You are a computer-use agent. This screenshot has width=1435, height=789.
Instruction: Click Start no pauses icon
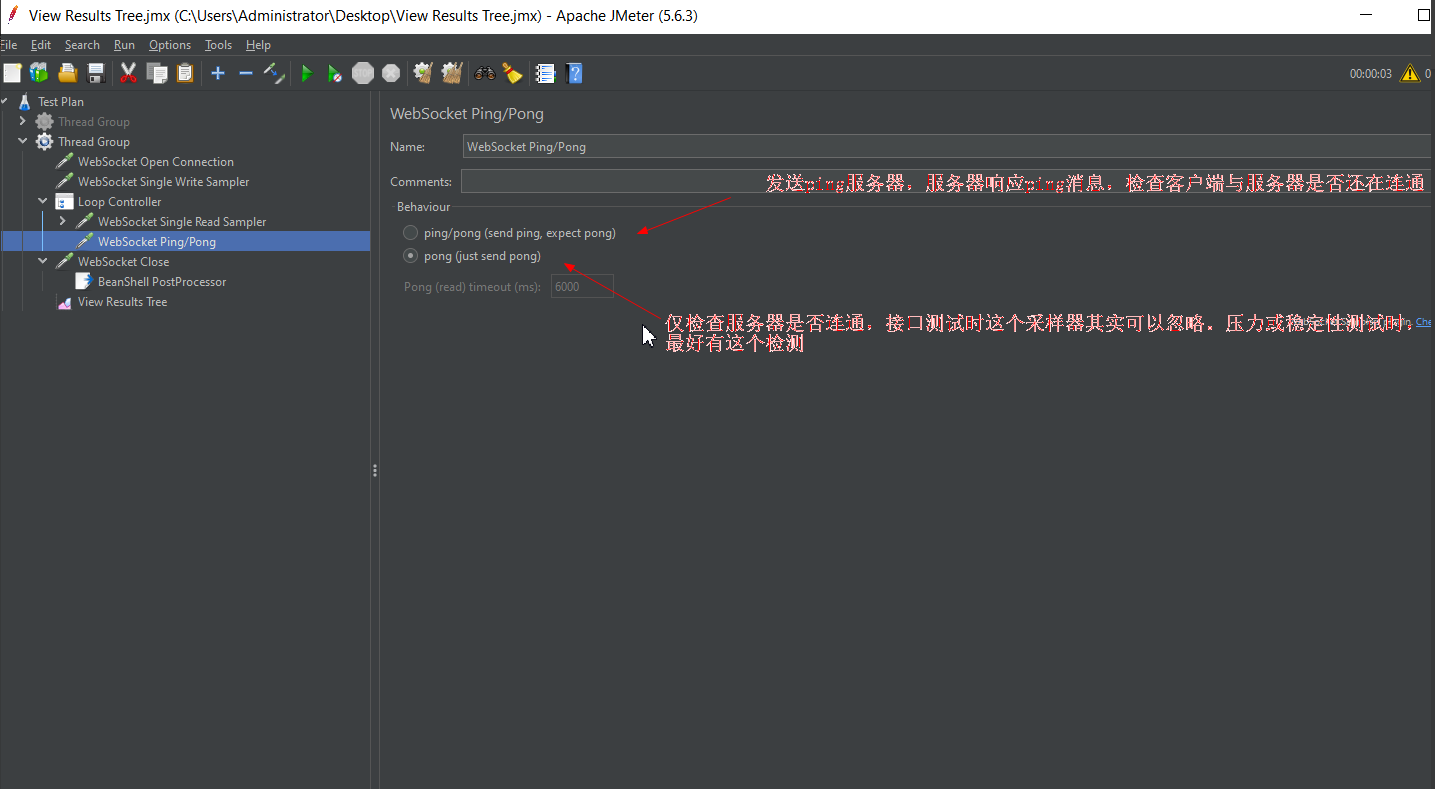(335, 73)
